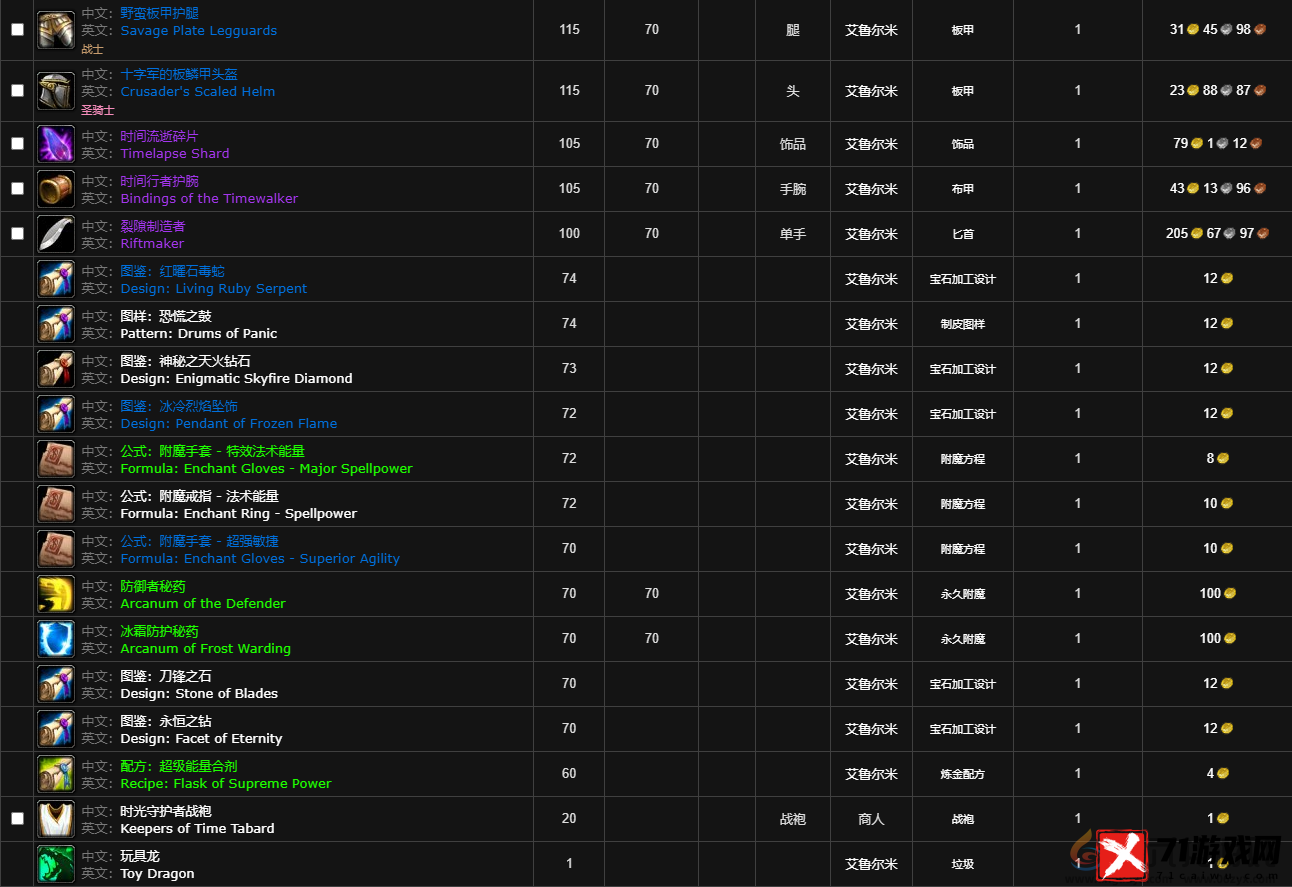Click the Living Ruby Serpent design icon
The height and width of the screenshot is (887, 1292).
click(x=56, y=279)
